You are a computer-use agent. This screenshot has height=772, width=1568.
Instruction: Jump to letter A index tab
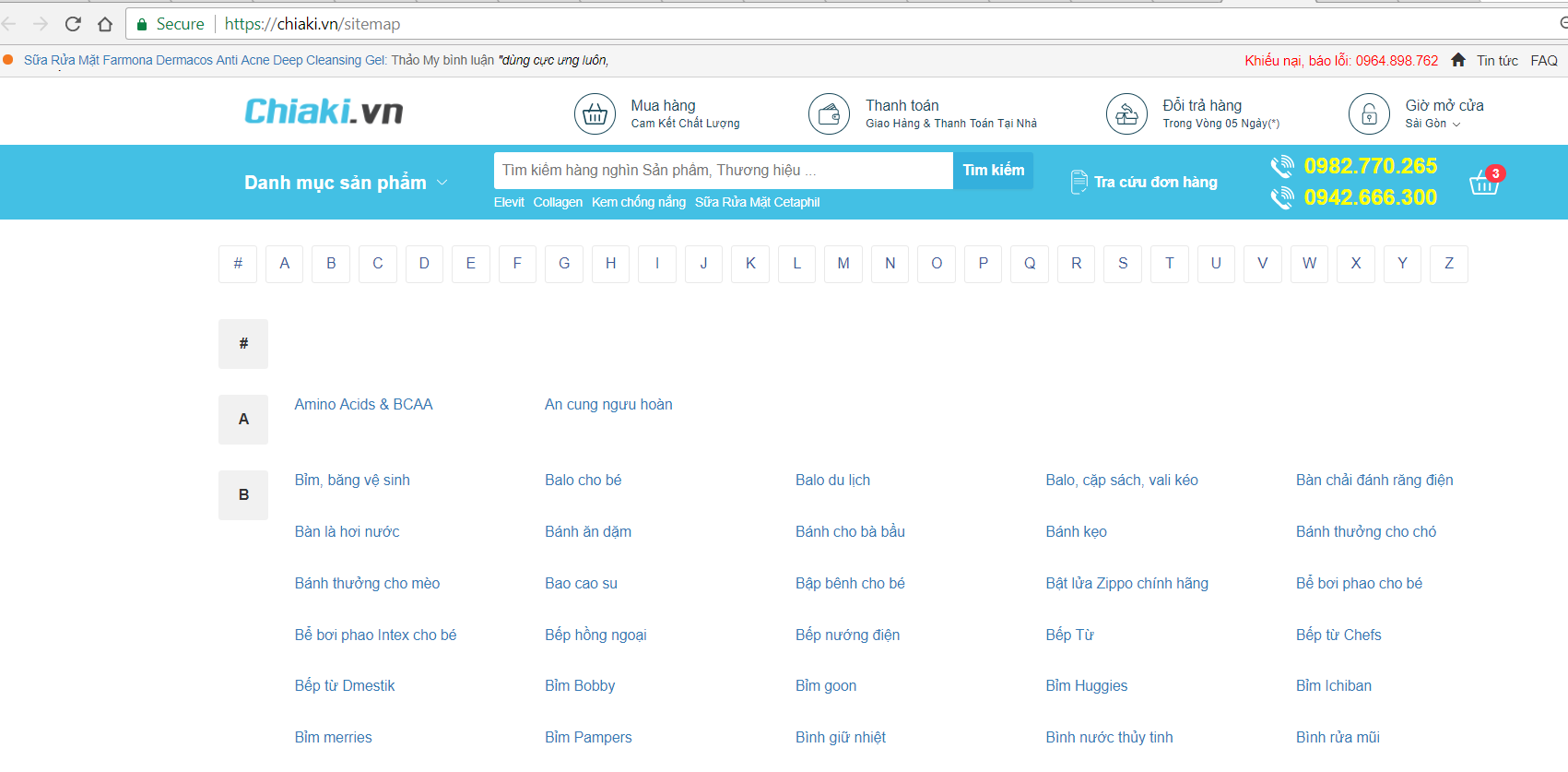click(285, 264)
